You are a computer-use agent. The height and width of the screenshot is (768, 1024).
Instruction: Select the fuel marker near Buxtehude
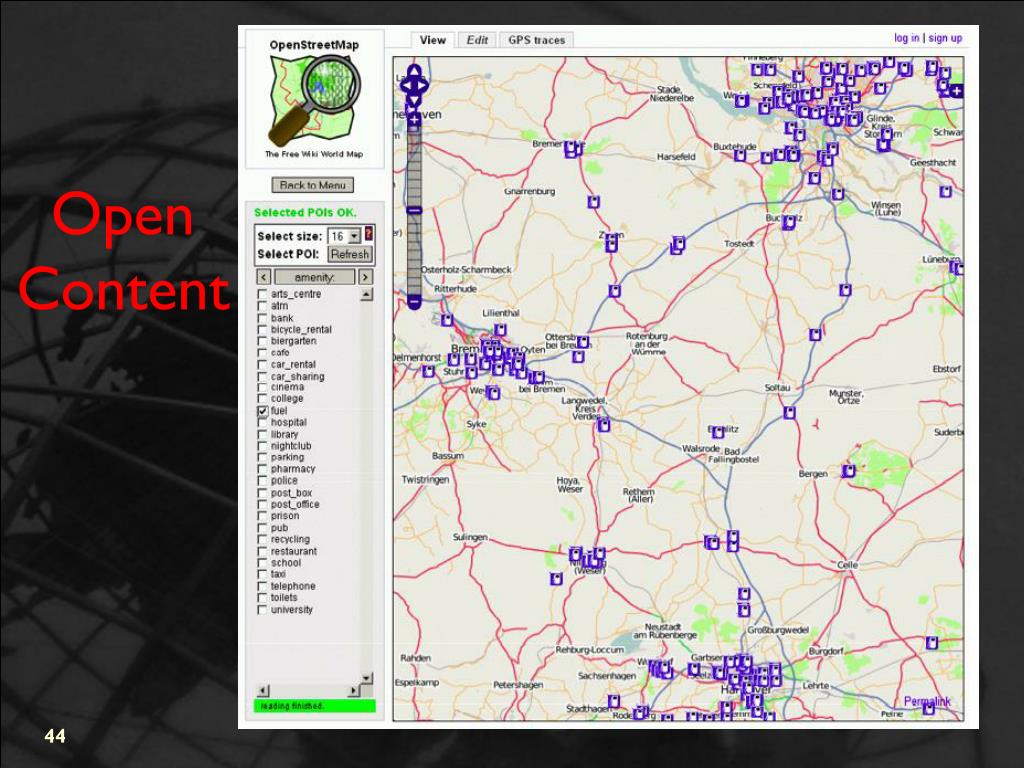740,155
